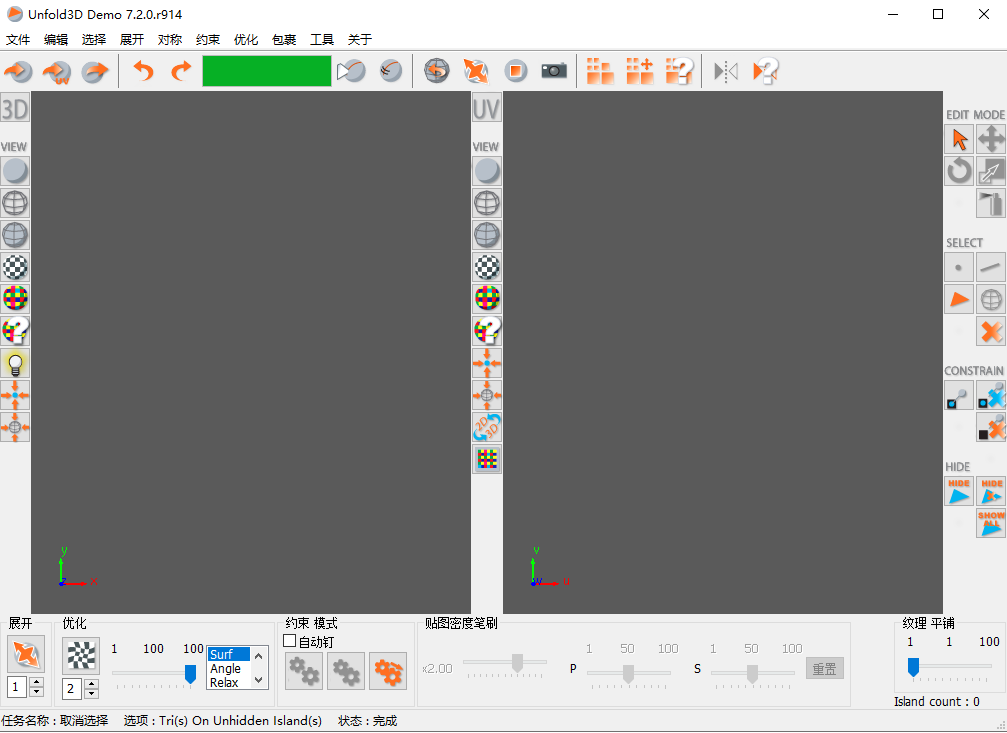The image size is (1007, 733).
Task: Click the x2.00 density brush slider
Action: (505, 664)
